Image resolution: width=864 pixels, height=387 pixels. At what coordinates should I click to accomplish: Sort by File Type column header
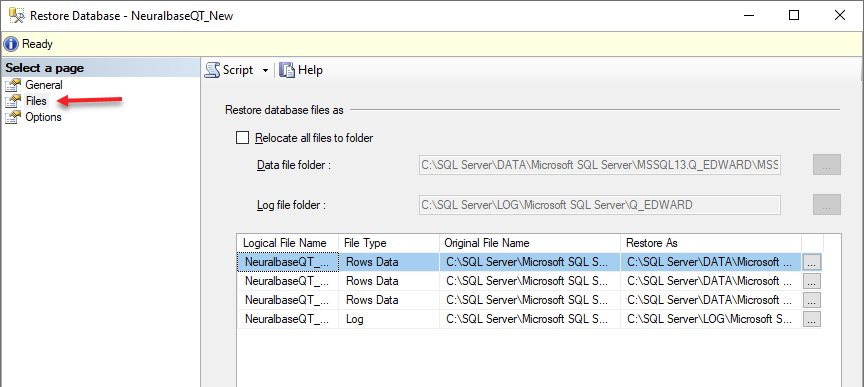point(389,243)
